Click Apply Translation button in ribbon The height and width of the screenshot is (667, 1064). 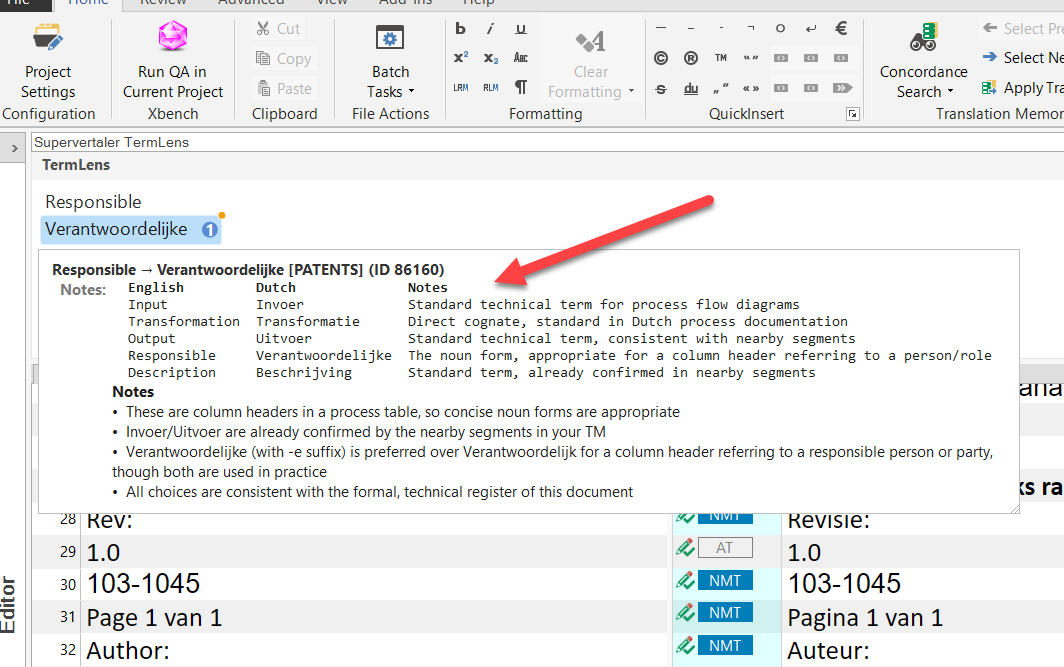tap(1020, 88)
